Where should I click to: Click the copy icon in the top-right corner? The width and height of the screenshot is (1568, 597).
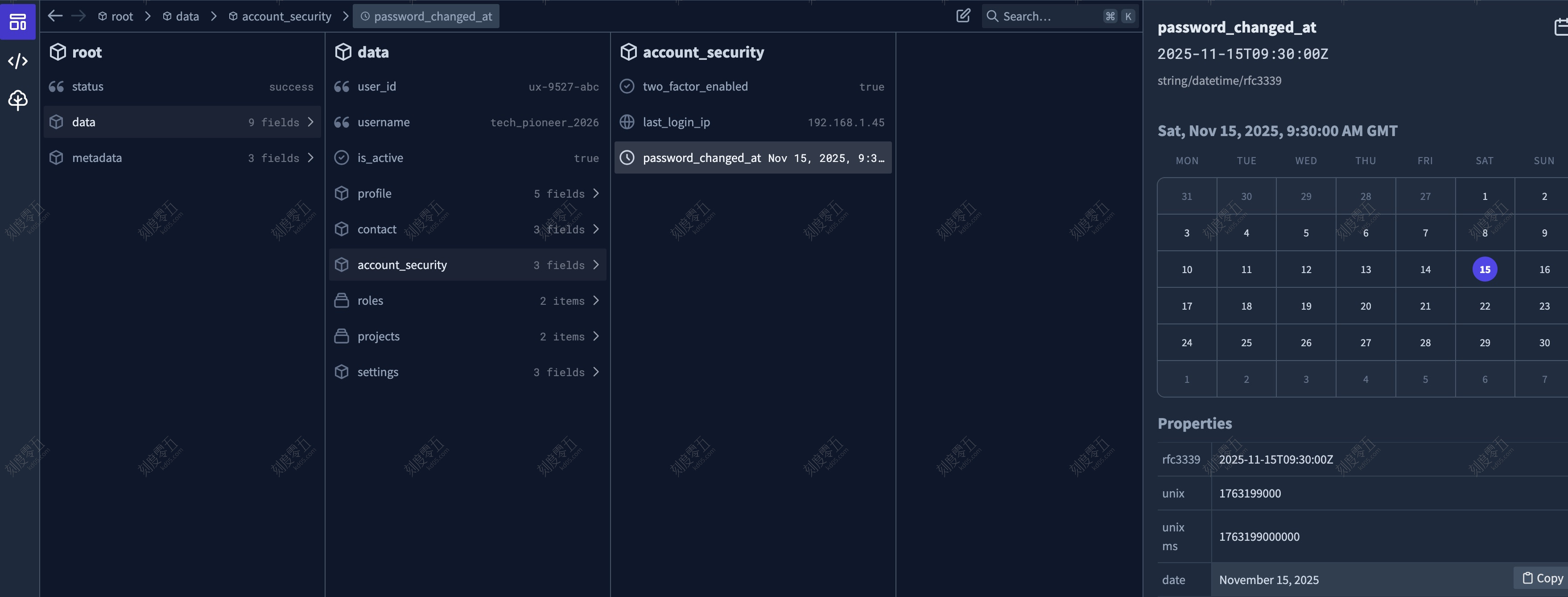coord(1560,27)
